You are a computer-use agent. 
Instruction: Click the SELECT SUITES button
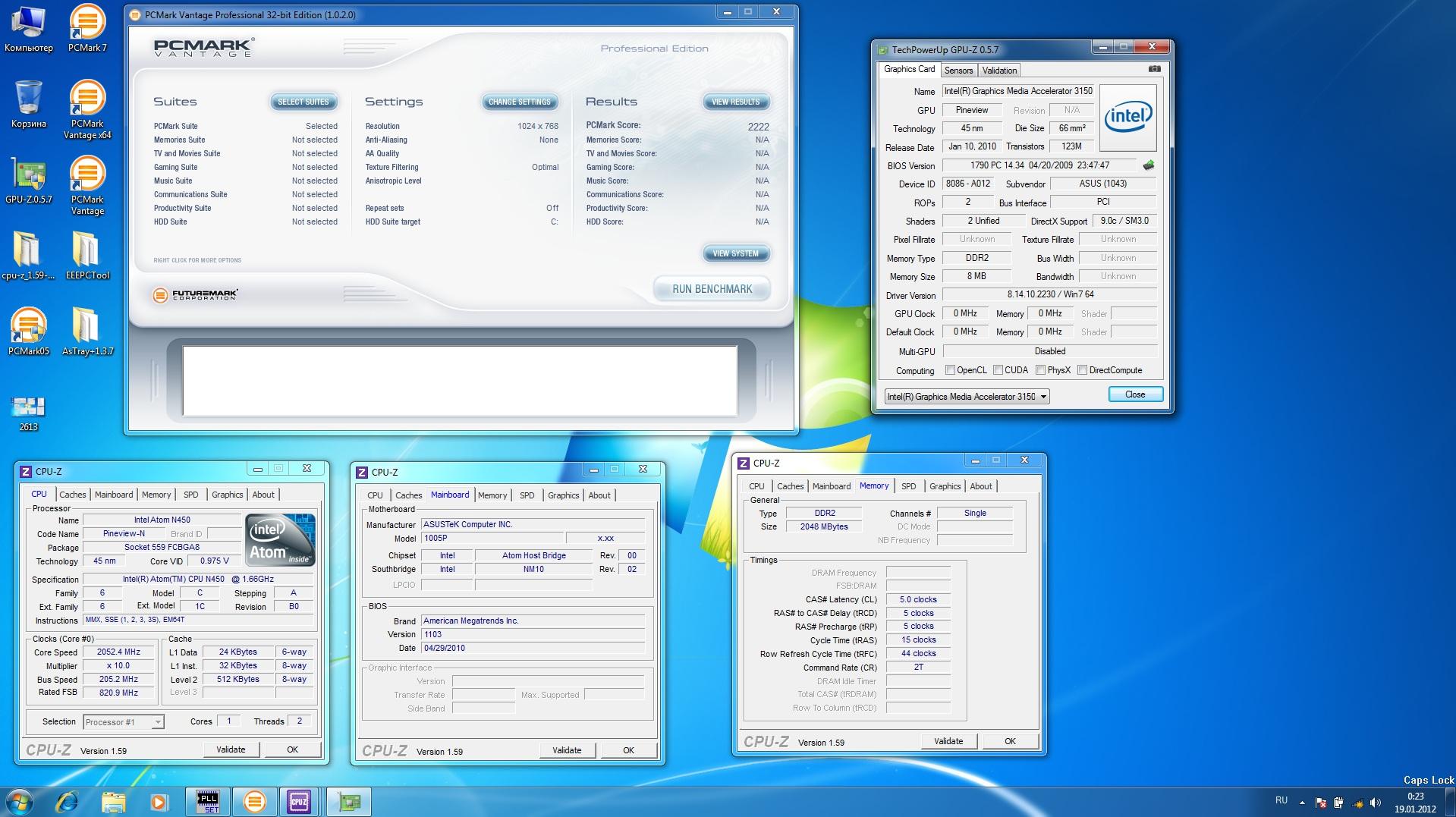pos(303,102)
